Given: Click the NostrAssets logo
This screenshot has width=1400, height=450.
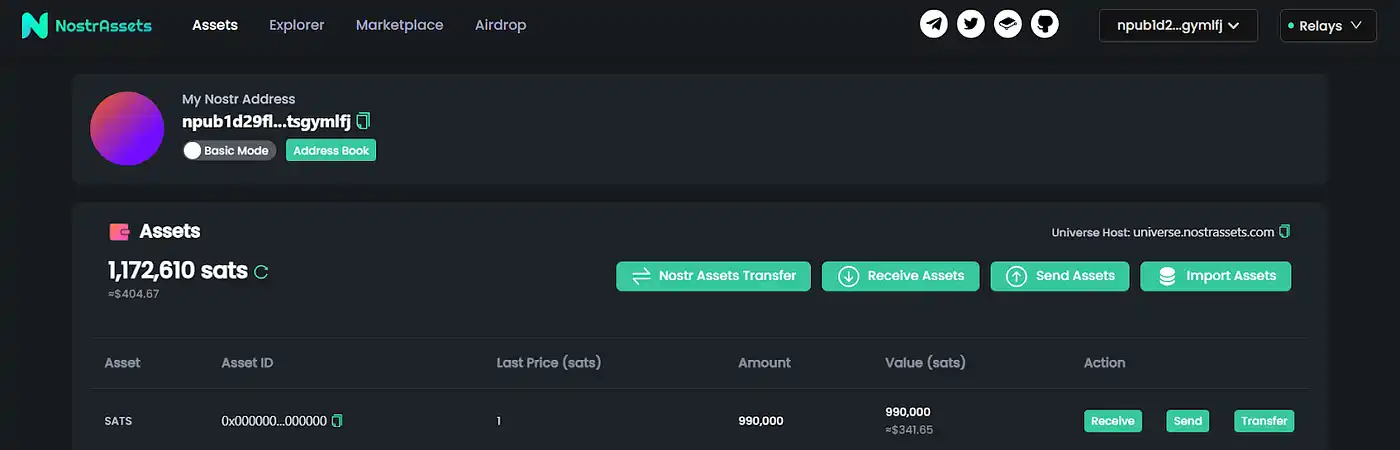Looking at the screenshot, I should (x=87, y=25).
